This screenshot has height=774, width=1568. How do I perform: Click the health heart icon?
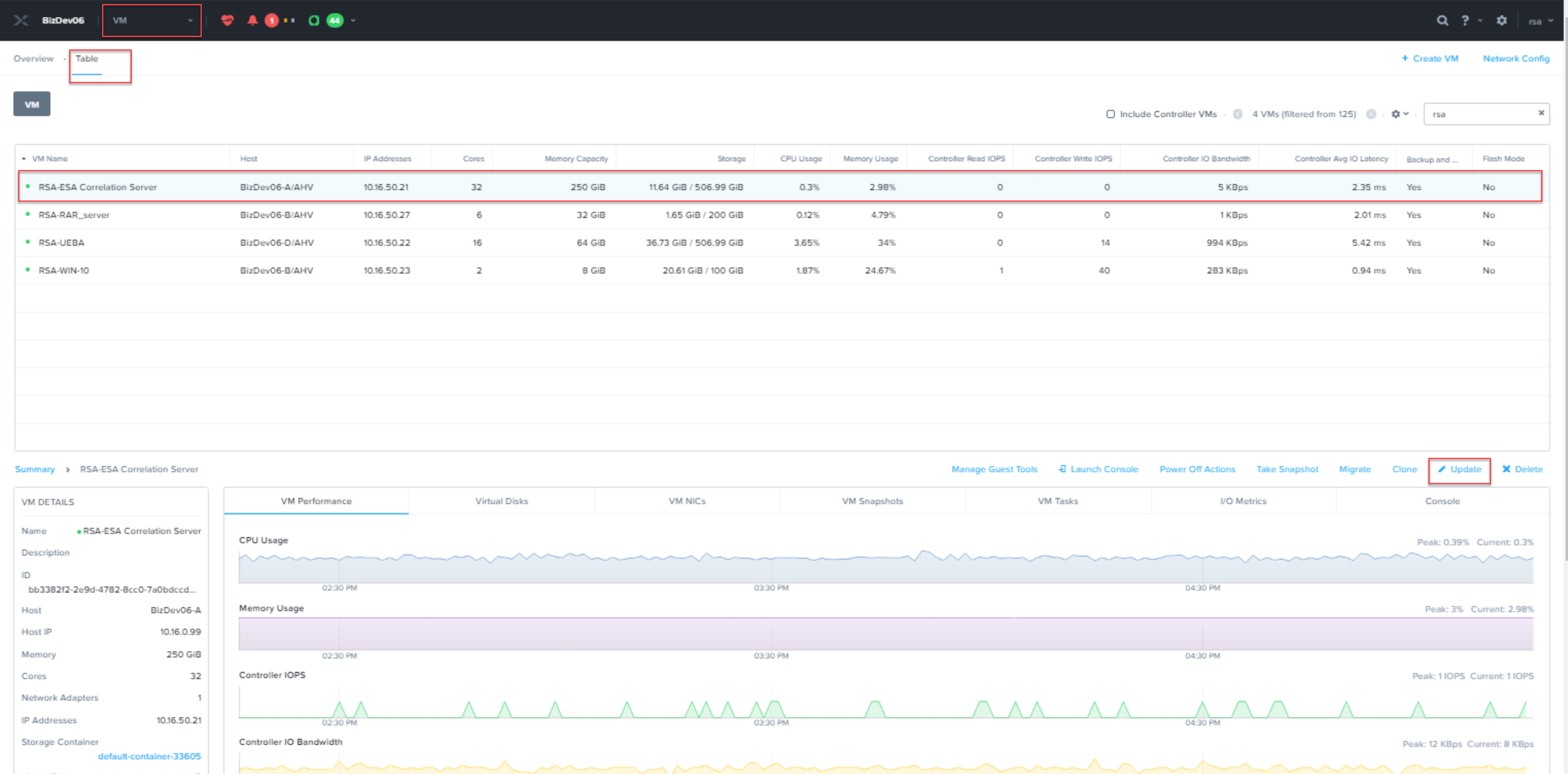[227, 20]
